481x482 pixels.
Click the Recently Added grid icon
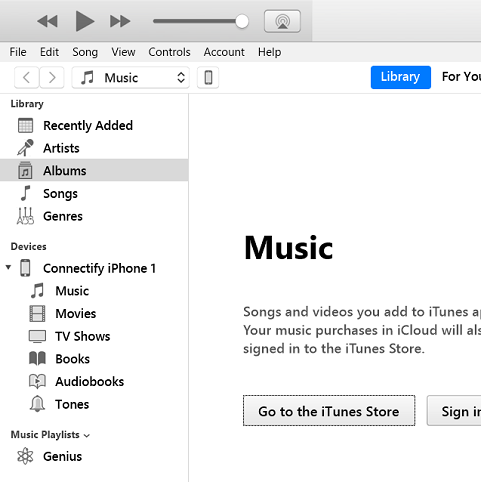(x=25, y=126)
